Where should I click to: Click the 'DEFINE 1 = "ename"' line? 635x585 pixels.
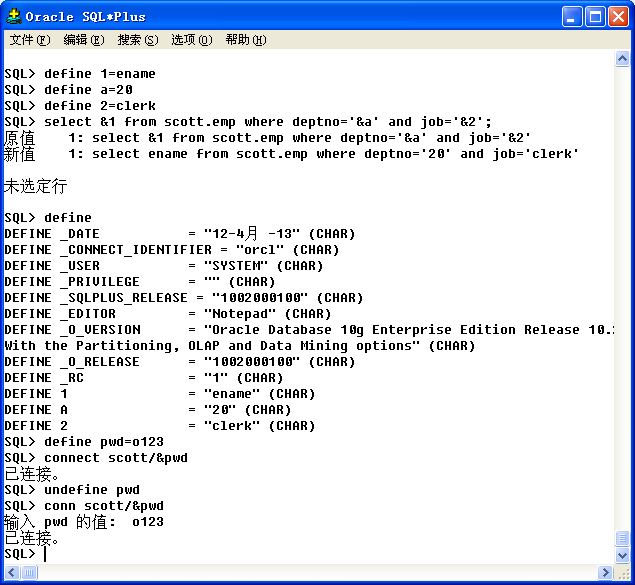pyautogui.click(x=160, y=394)
